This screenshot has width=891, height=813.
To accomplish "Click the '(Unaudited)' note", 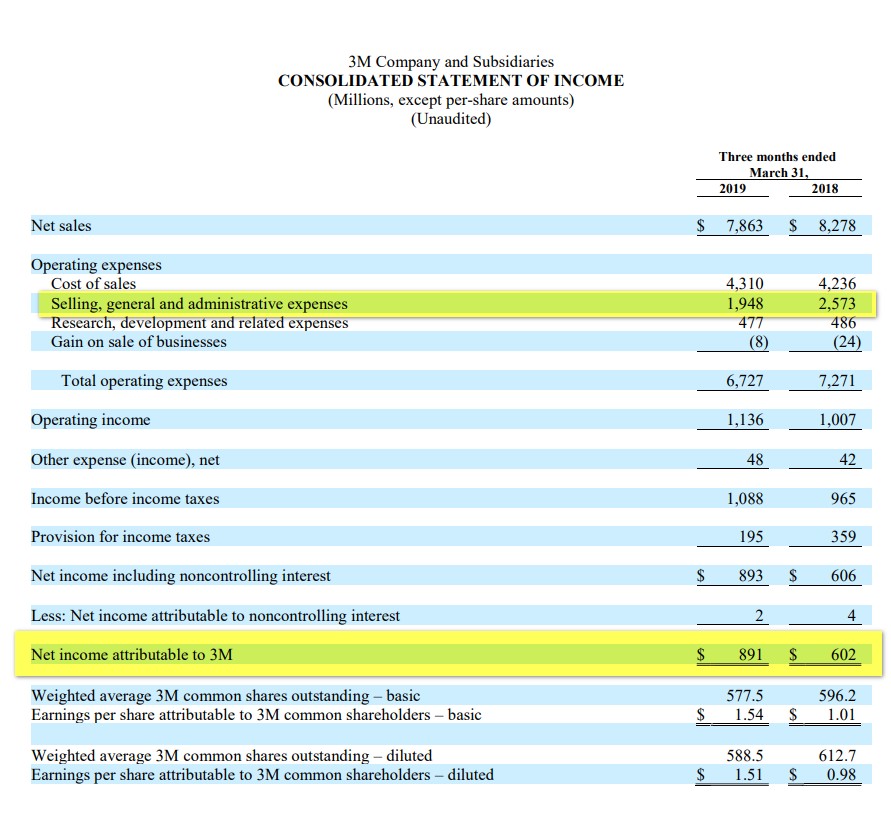I will tap(451, 119).
